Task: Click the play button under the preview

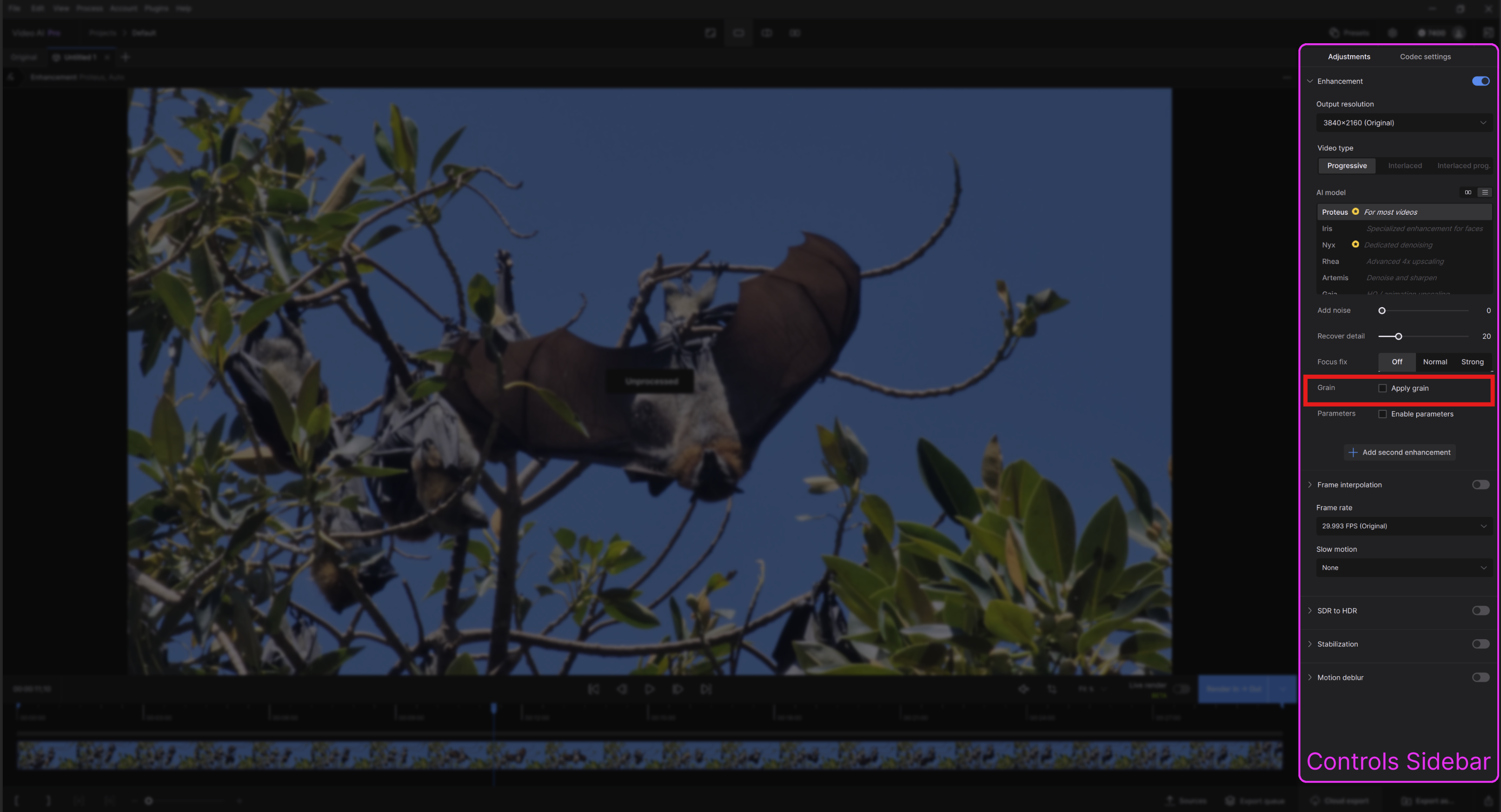Action: (650, 689)
